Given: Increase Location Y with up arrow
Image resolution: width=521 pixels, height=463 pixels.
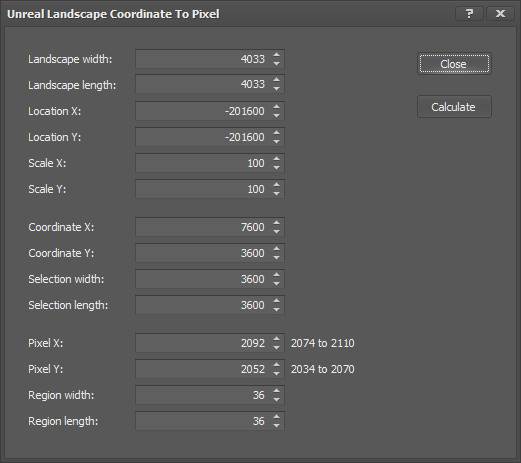Looking at the screenshot, I should [276, 133].
